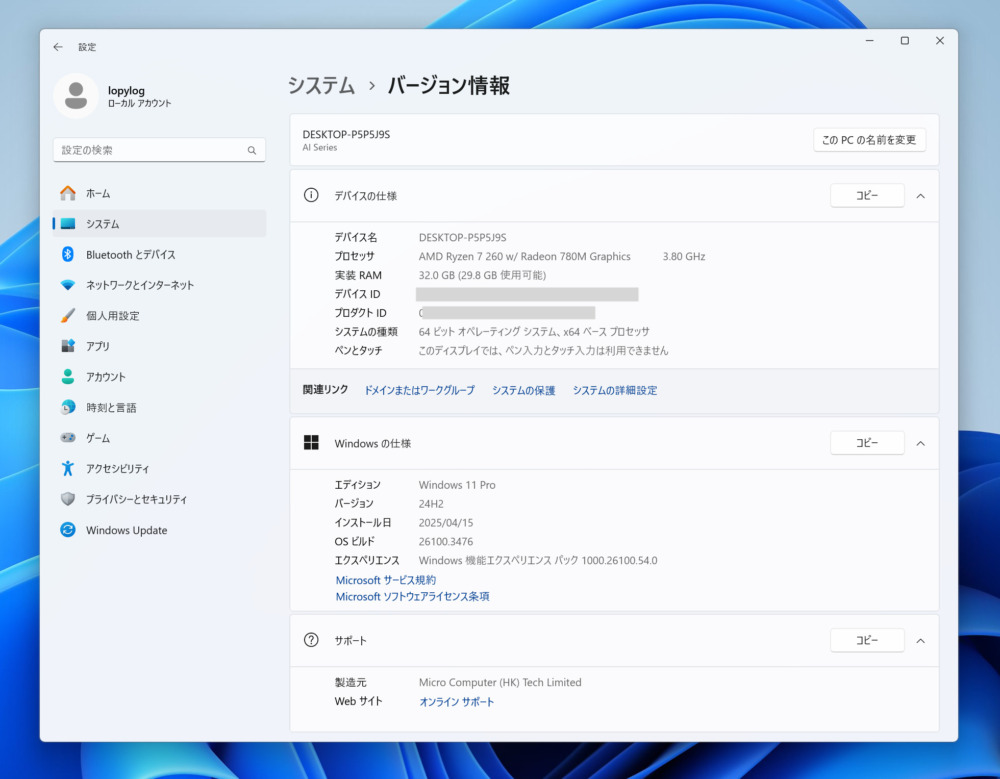Select the version value 24H2
Screen dimensions: 1000x779
[431, 504]
